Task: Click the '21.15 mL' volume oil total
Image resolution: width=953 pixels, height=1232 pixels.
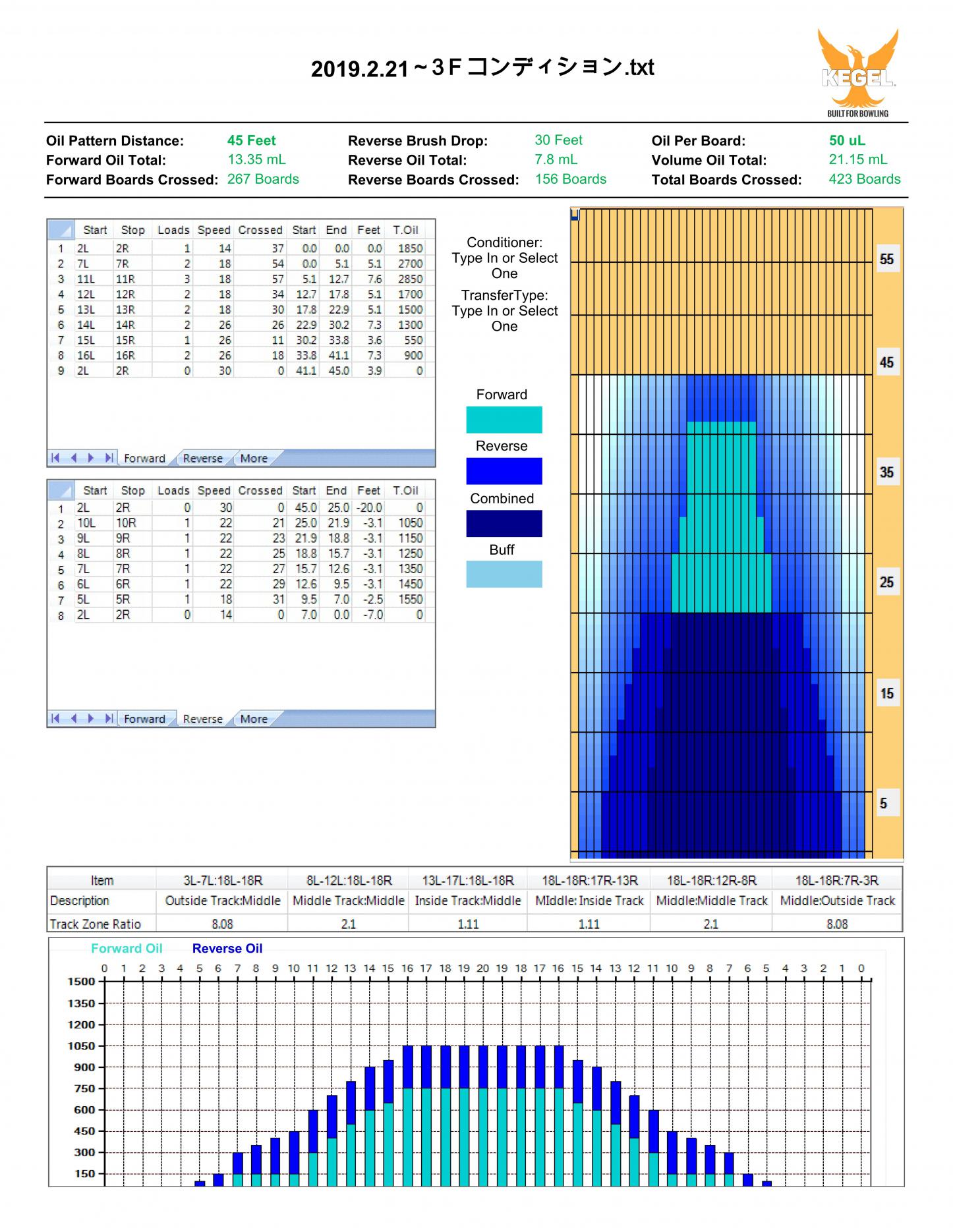Action: tap(858, 159)
